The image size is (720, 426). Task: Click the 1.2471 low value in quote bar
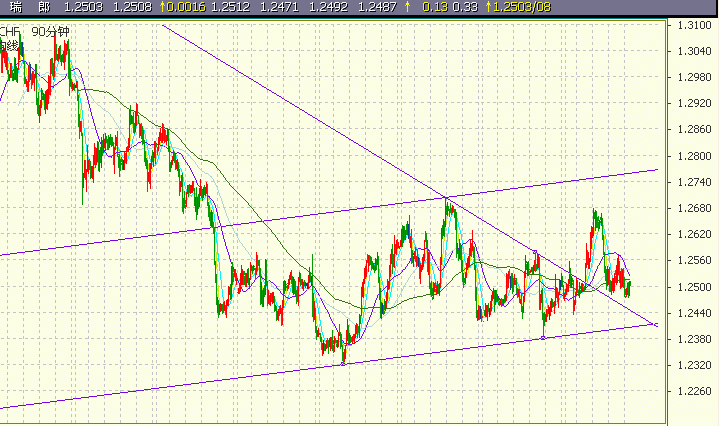(279, 7)
